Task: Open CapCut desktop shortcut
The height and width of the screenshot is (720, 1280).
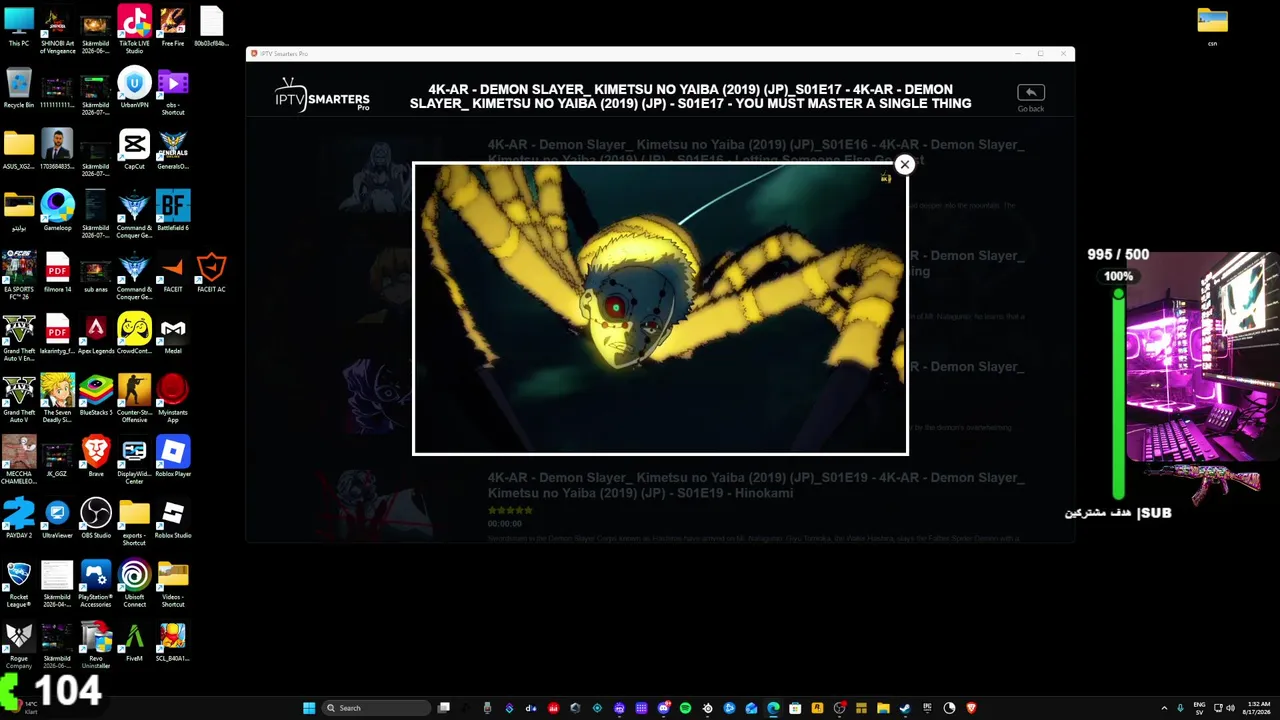Action: click(134, 149)
